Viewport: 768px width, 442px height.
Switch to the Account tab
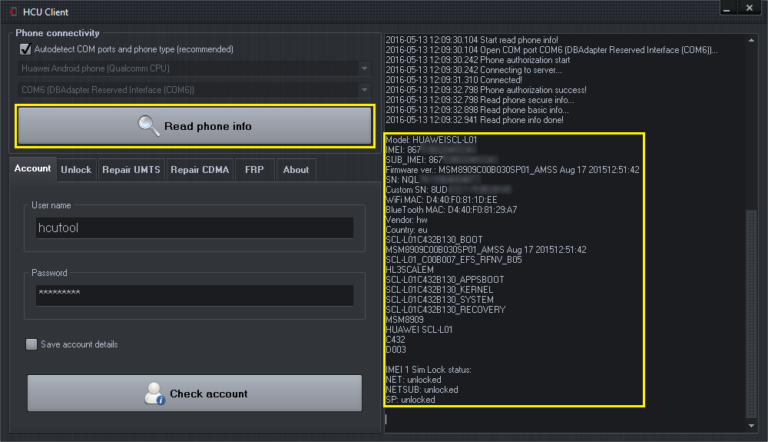pos(33,169)
